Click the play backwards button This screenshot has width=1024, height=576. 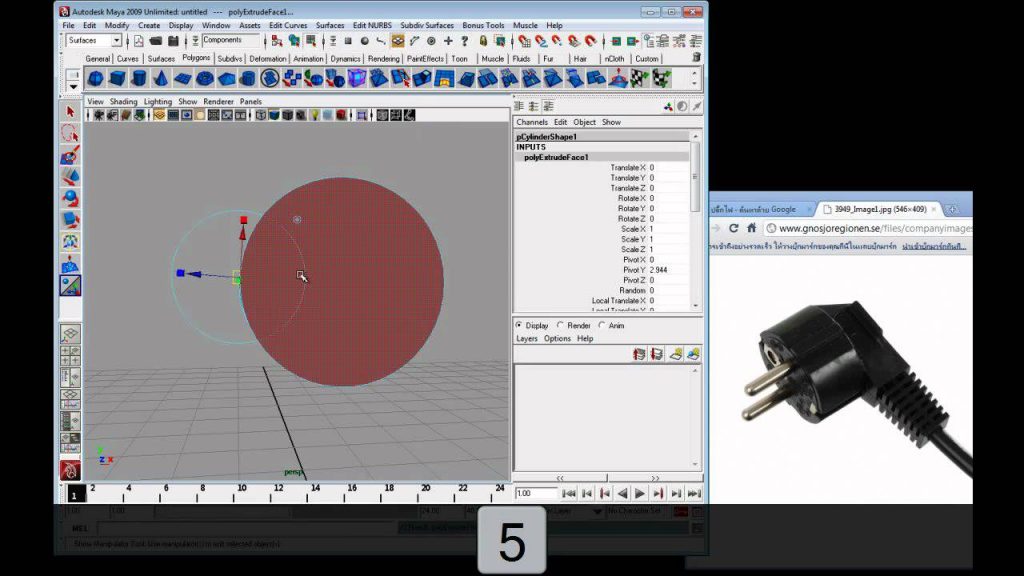(622, 494)
